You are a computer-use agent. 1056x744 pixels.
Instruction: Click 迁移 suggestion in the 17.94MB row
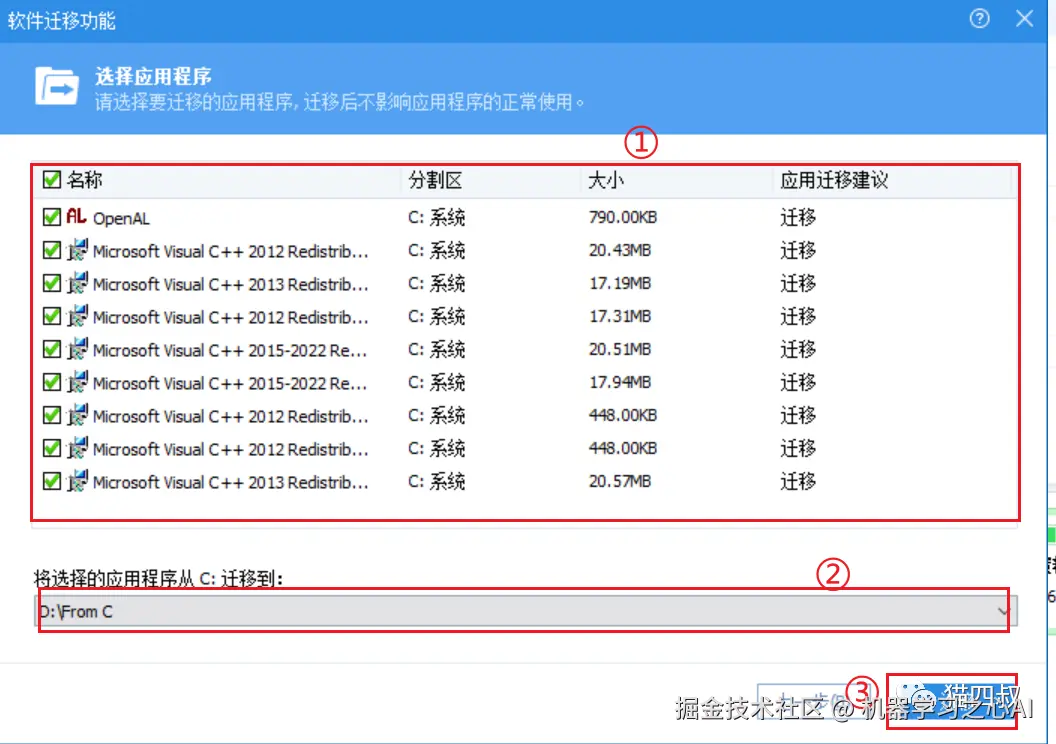pos(798,382)
